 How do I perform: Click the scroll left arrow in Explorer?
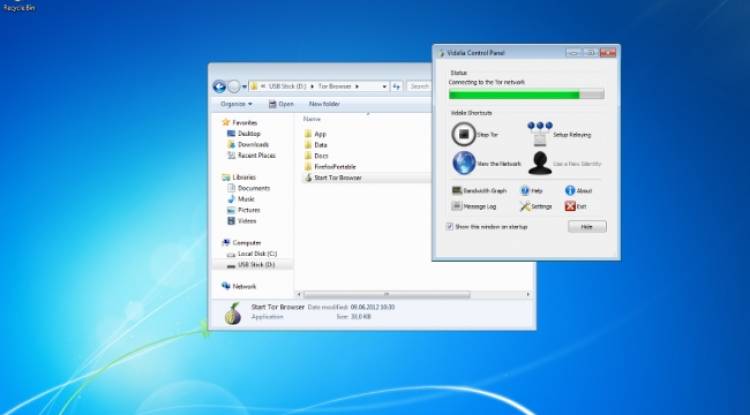[x=299, y=294]
